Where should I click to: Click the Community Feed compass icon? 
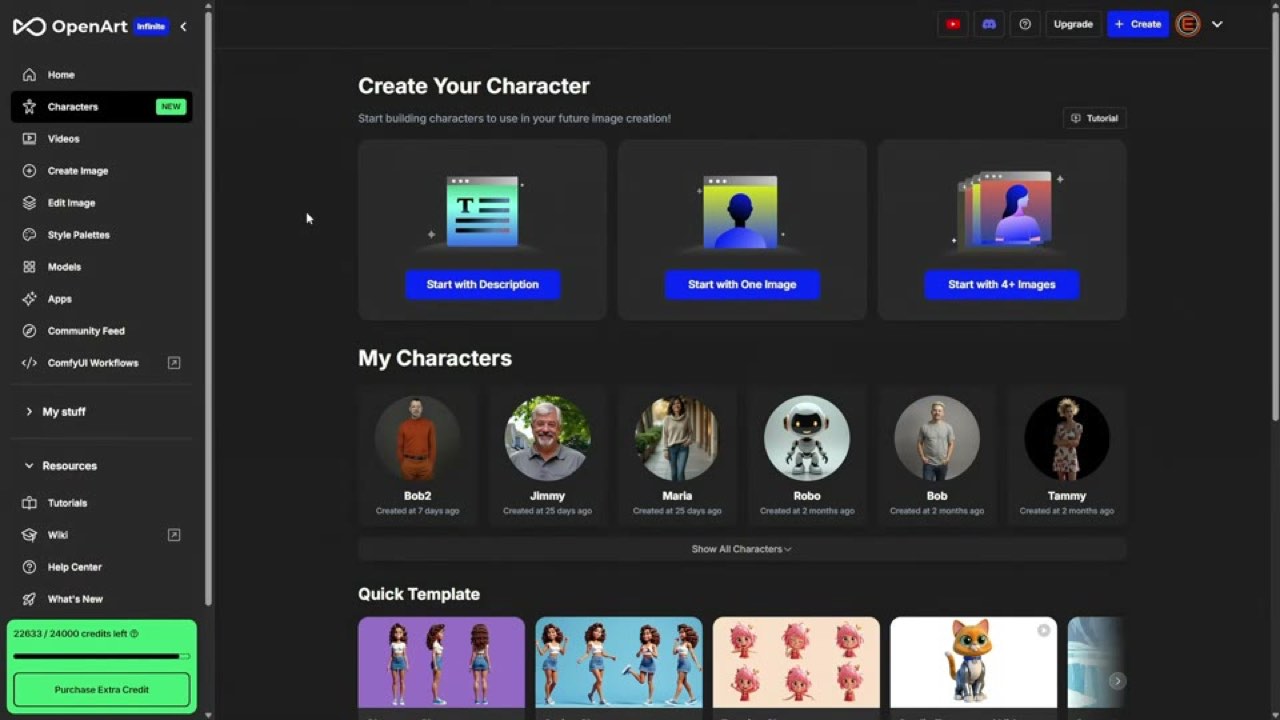click(29, 331)
